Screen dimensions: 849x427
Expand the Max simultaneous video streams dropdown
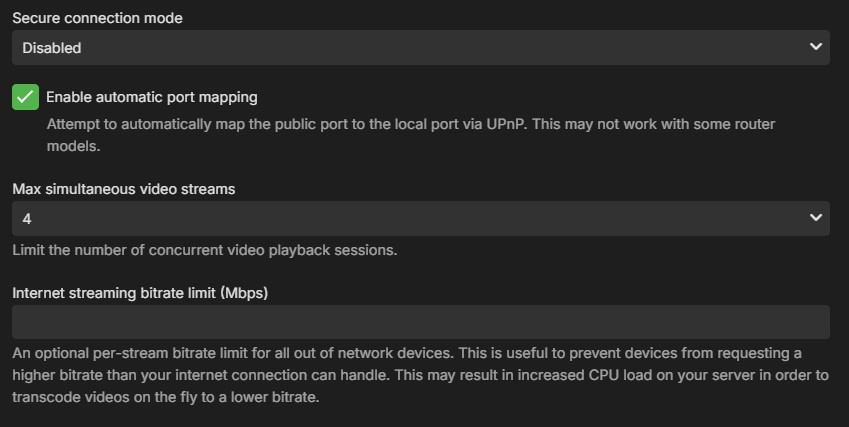coord(420,218)
